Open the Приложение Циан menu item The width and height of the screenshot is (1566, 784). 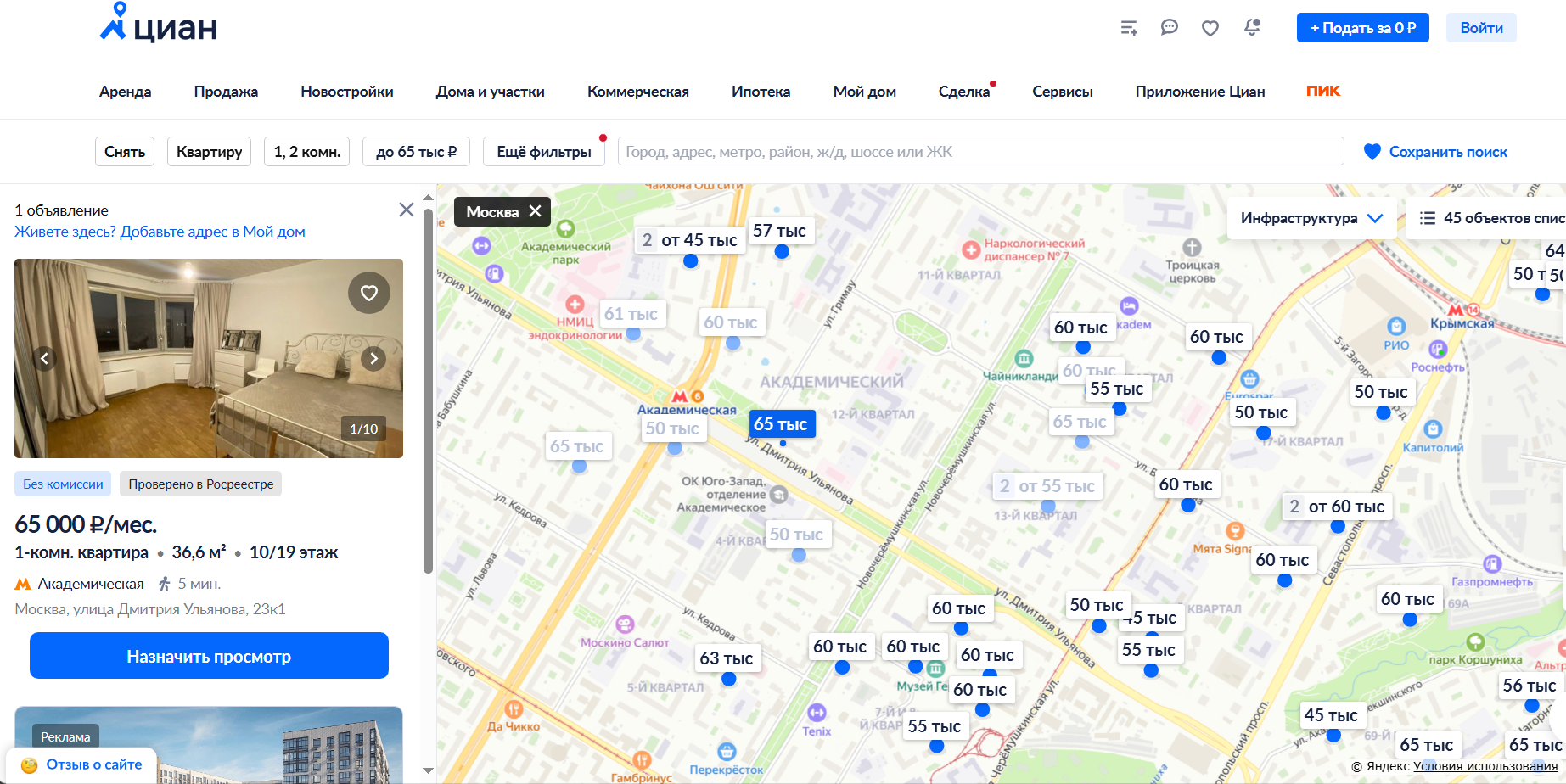(x=1200, y=92)
